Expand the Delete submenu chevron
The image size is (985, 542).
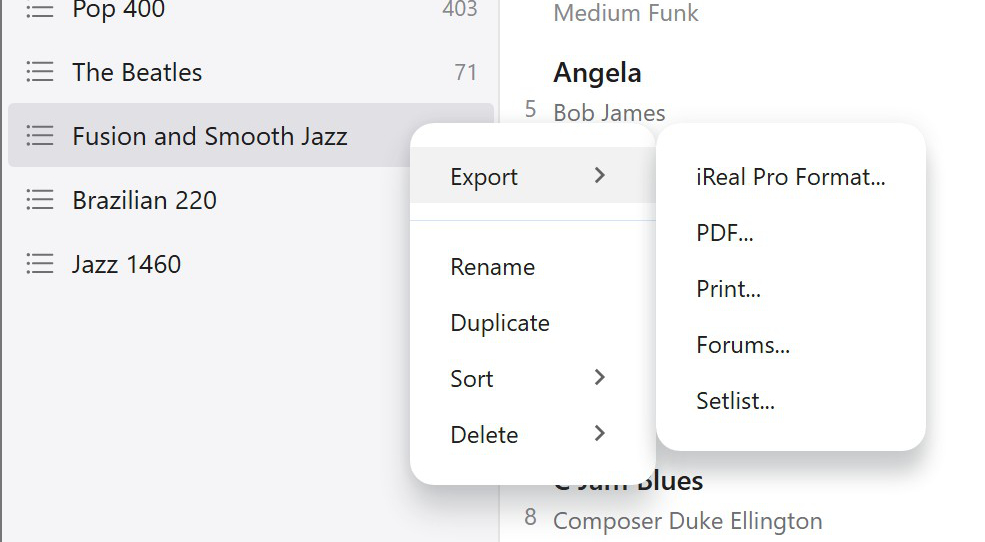(599, 434)
